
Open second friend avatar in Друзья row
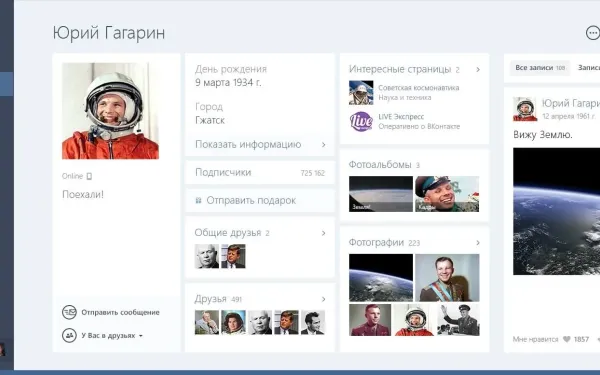[233, 322]
